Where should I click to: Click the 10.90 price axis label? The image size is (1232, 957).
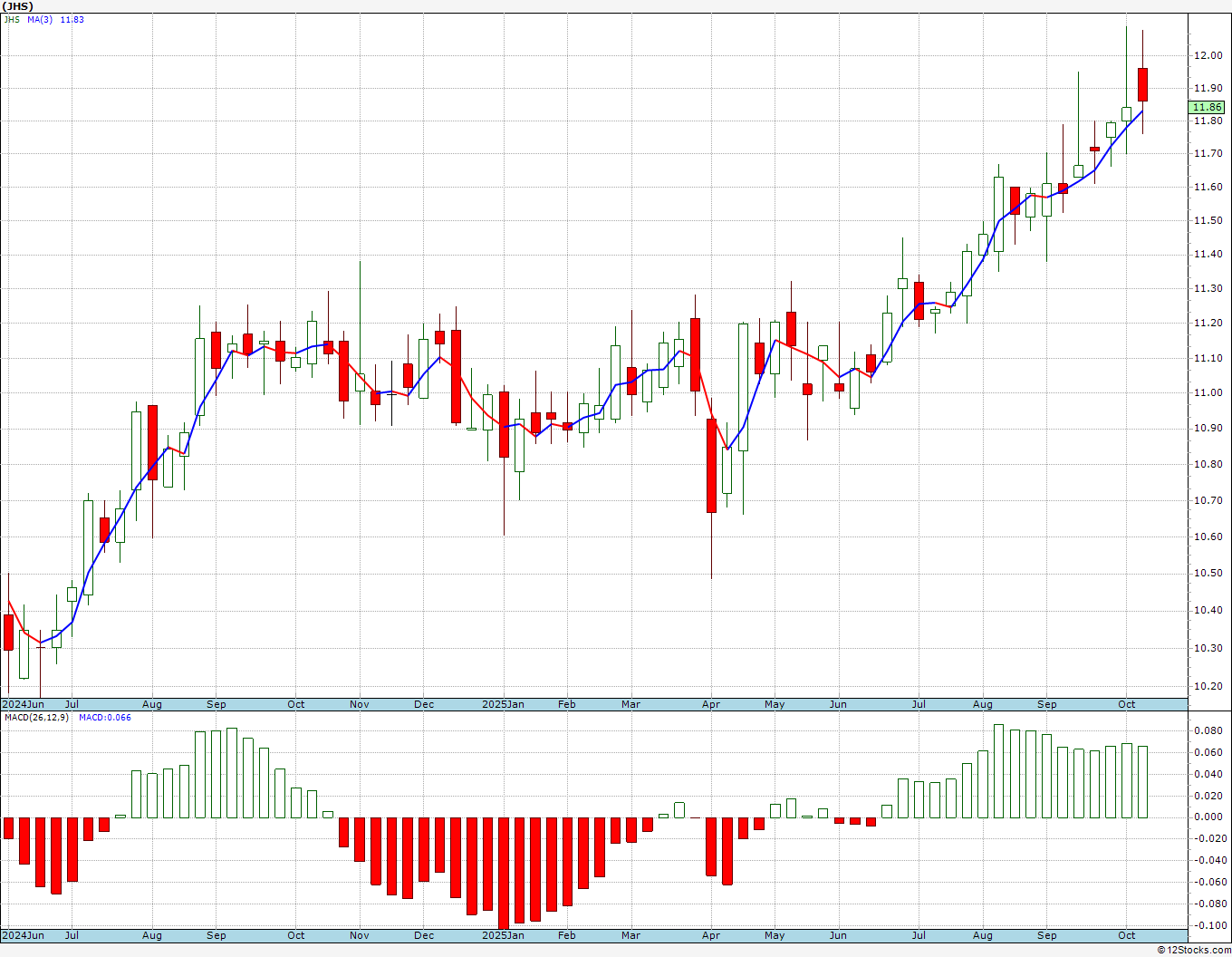1208,428
